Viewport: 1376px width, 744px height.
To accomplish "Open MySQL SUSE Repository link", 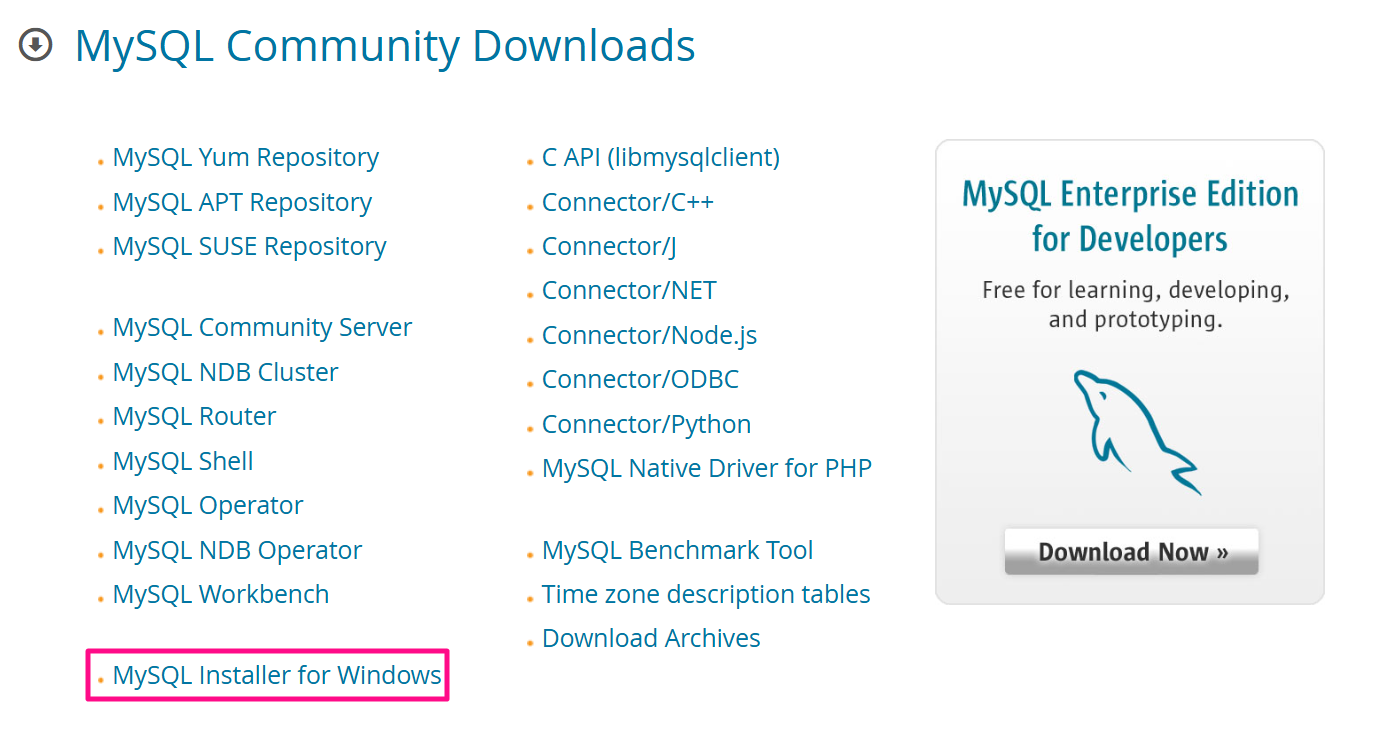I will click(250, 247).
